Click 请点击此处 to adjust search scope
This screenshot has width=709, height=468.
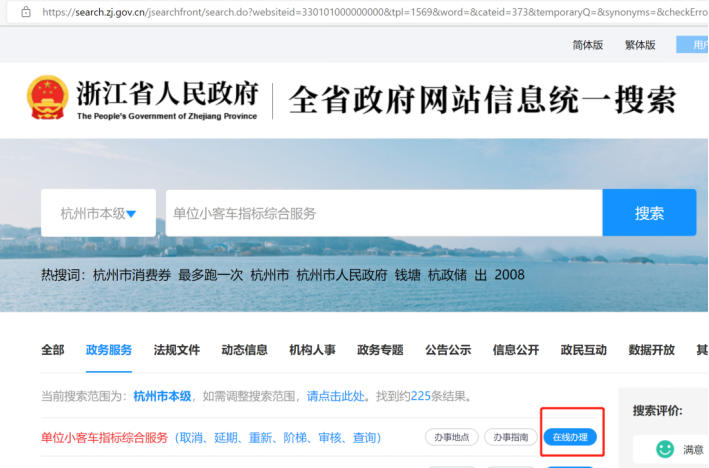point(336,396)
